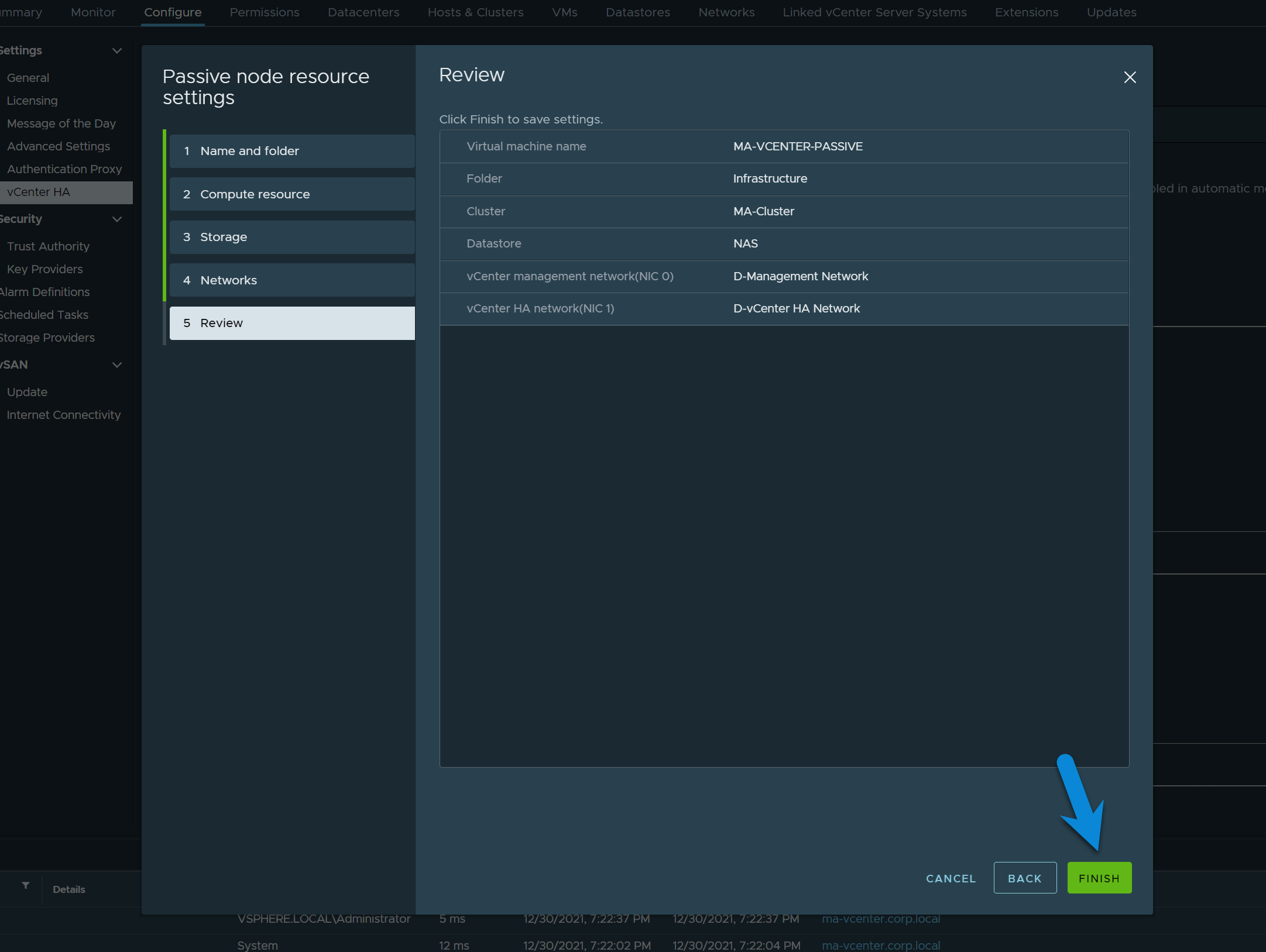The width and height of the screenshot is (1266, 952).
Task: Collapse the Security section chevron
Action: pos(117,219)
